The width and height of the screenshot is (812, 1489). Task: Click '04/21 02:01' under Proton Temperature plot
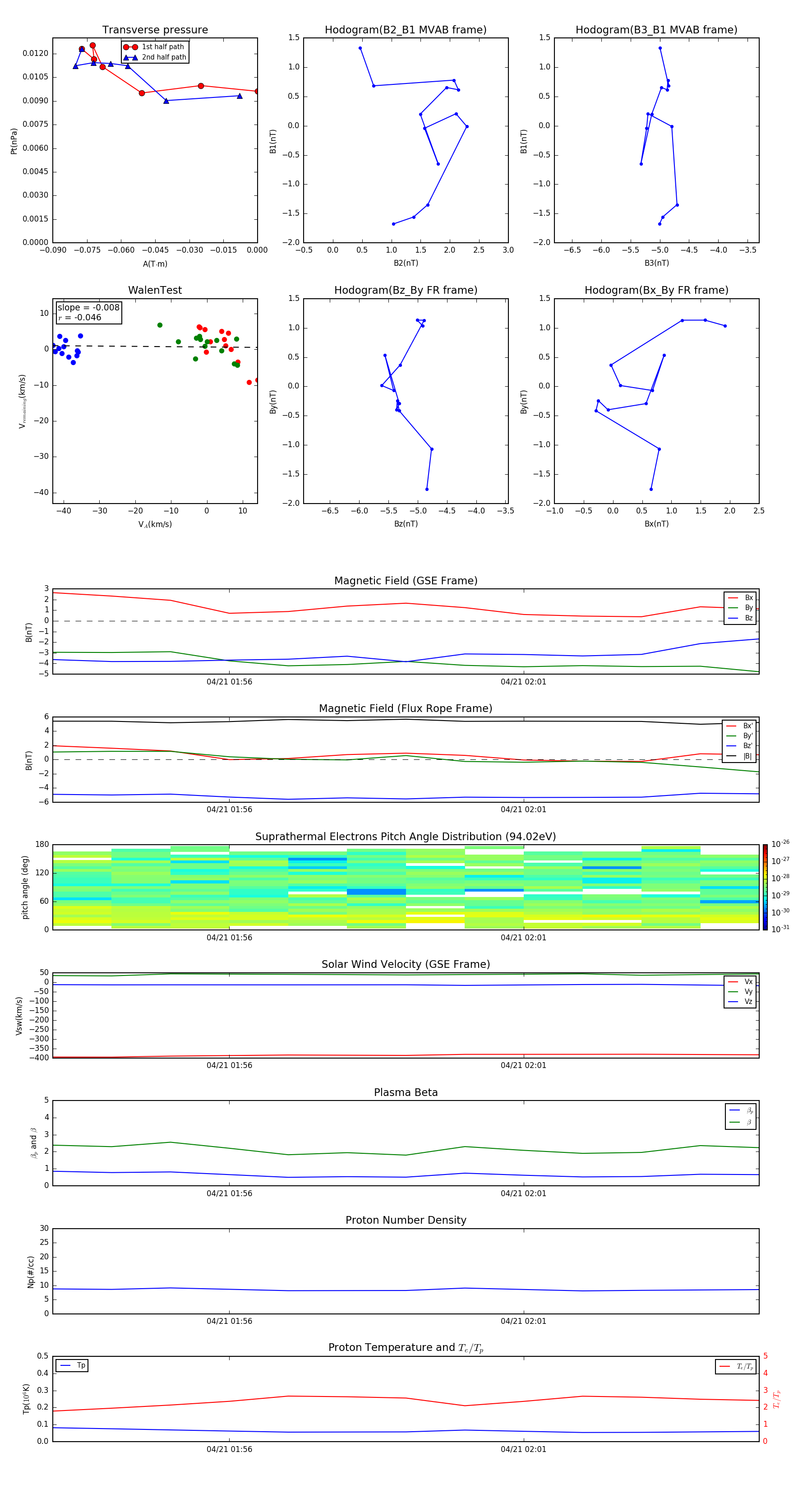tap(524, 1449)
